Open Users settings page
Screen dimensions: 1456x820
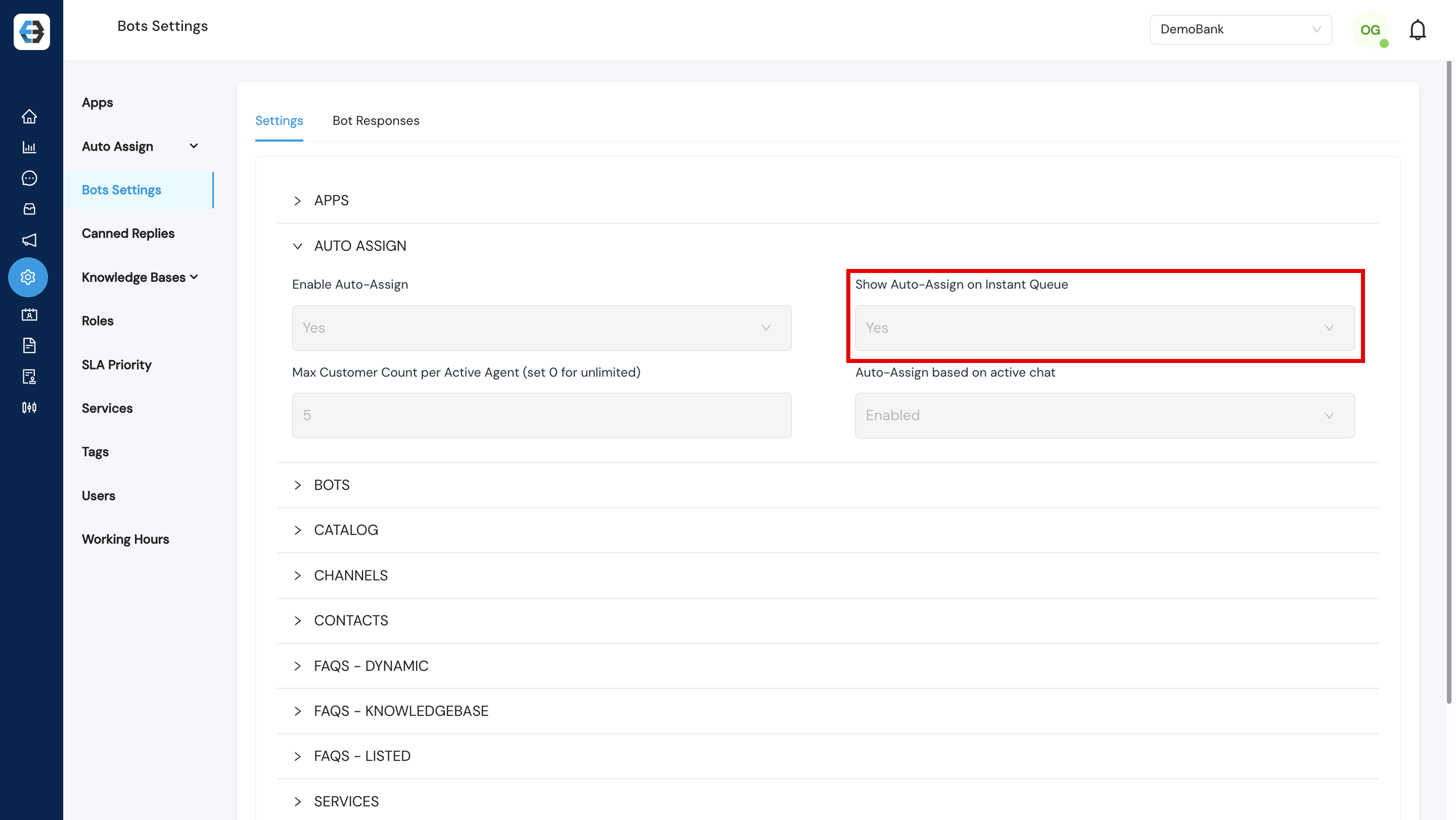coord(98,496)
